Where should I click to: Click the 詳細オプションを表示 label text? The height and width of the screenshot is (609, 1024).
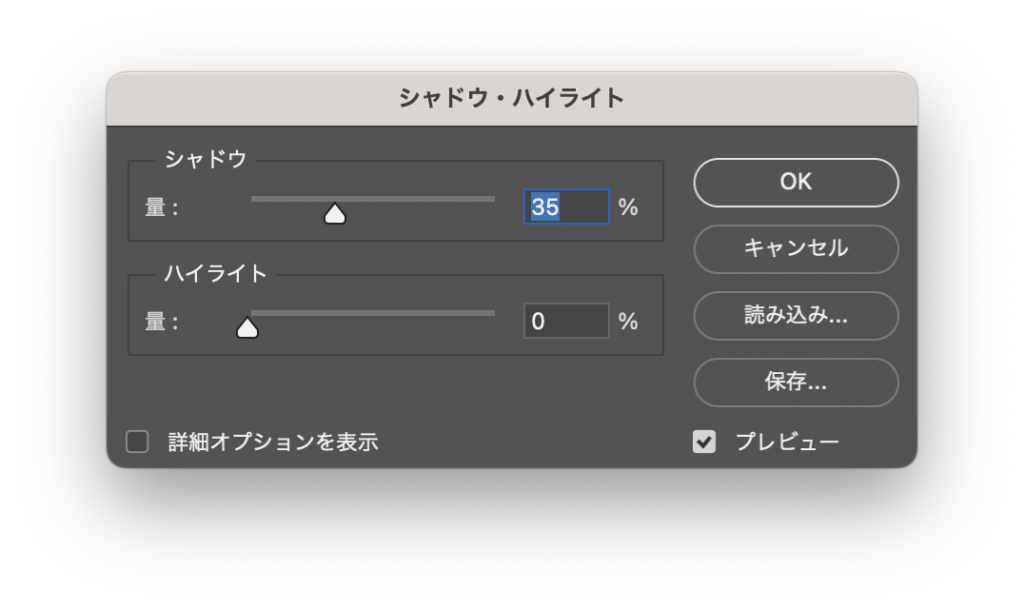(x=273, y=442)
